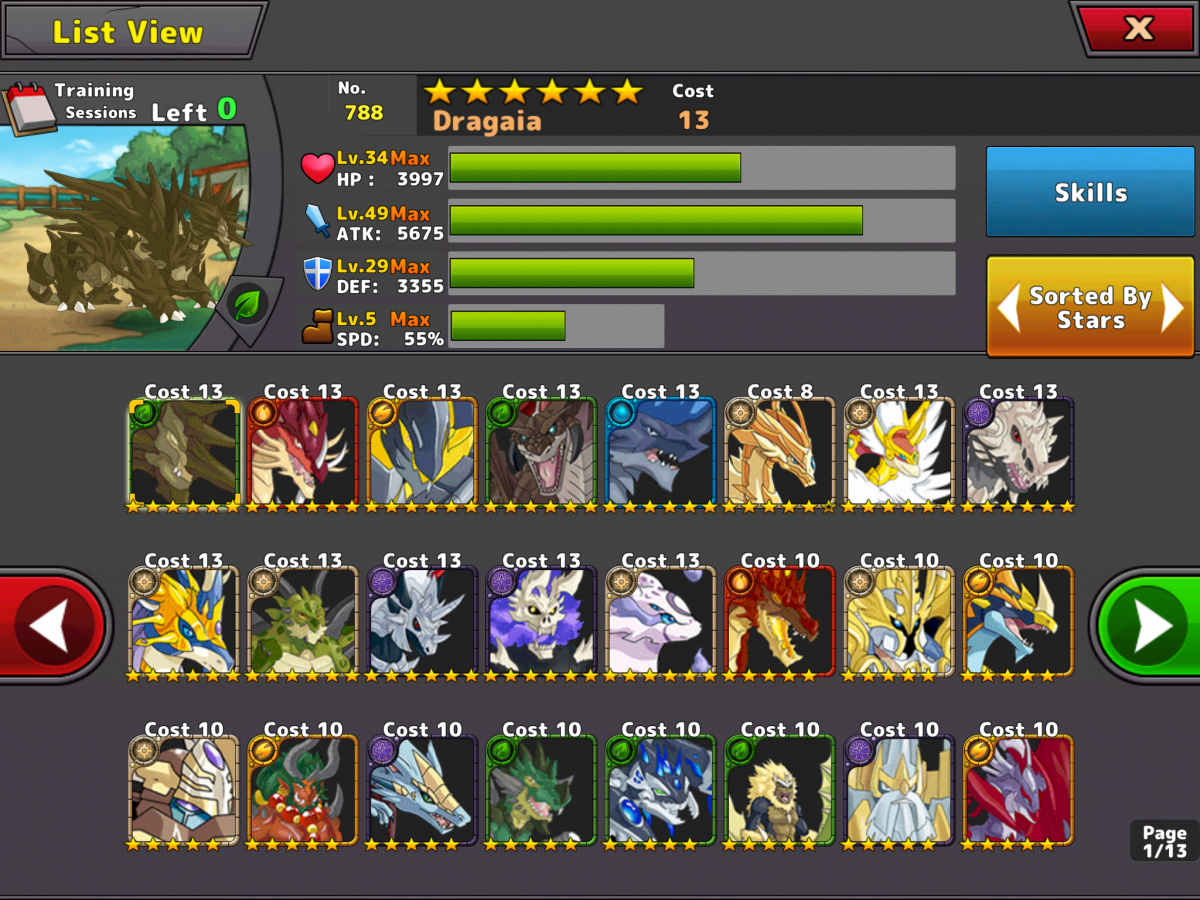Click the red heart HP icon
This screenshot has width=1200, height=900.
coord(317,168)
